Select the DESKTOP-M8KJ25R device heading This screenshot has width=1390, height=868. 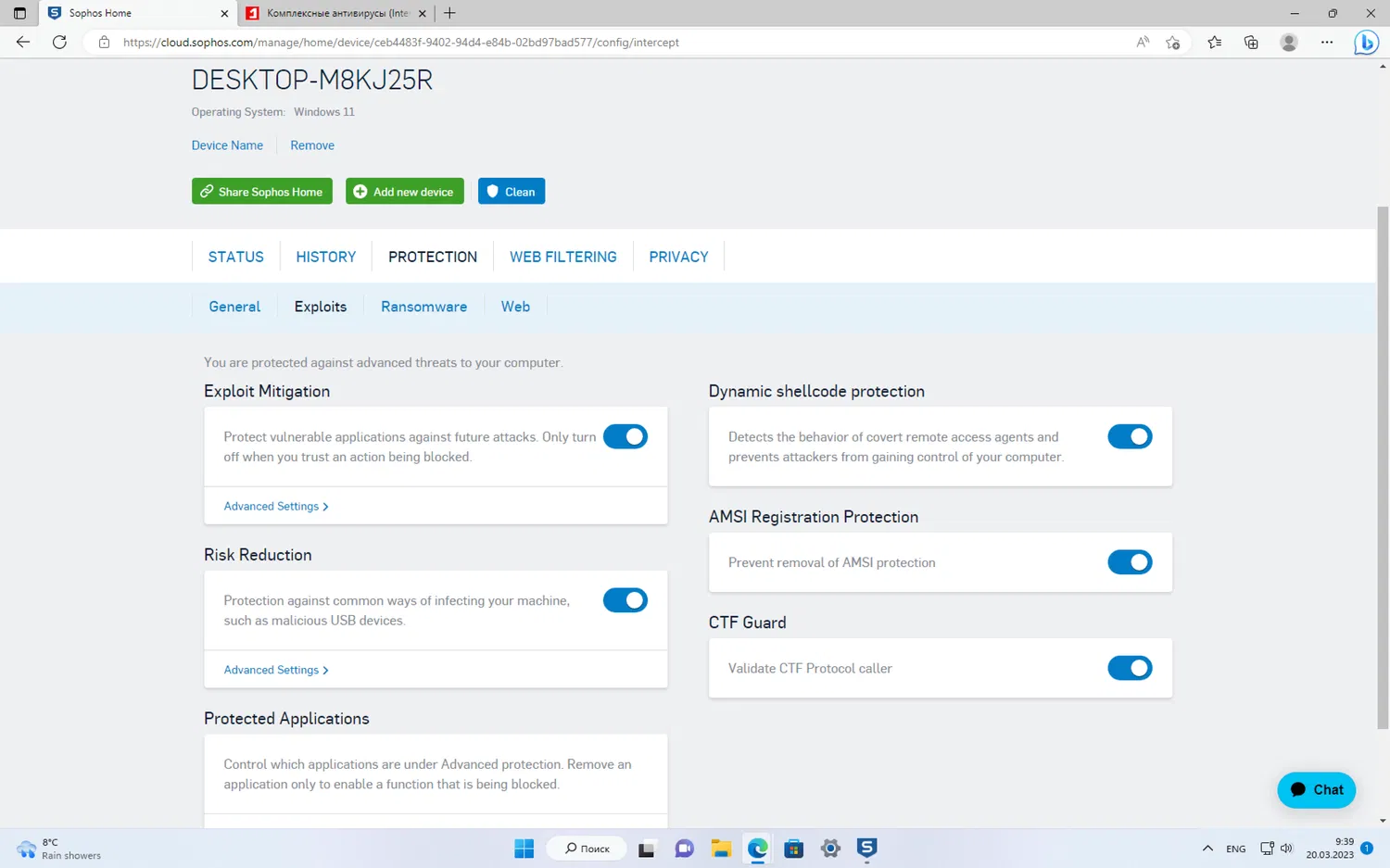(312, 80)
